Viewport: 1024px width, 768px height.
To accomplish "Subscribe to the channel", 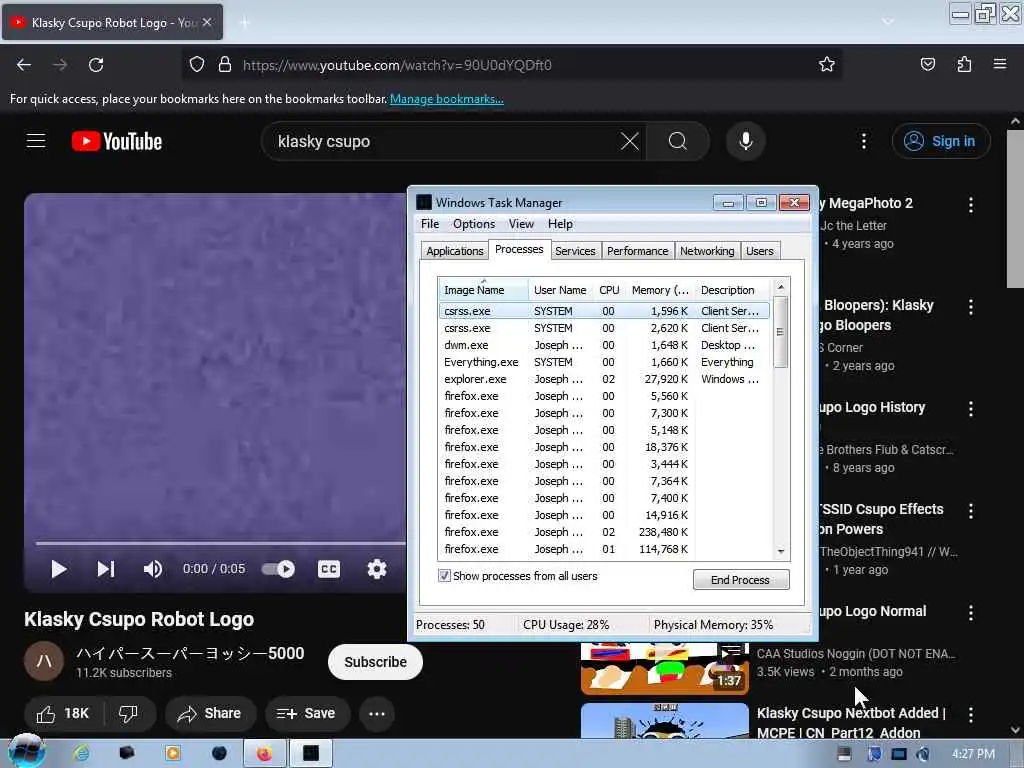I will [x=376, y=662].
